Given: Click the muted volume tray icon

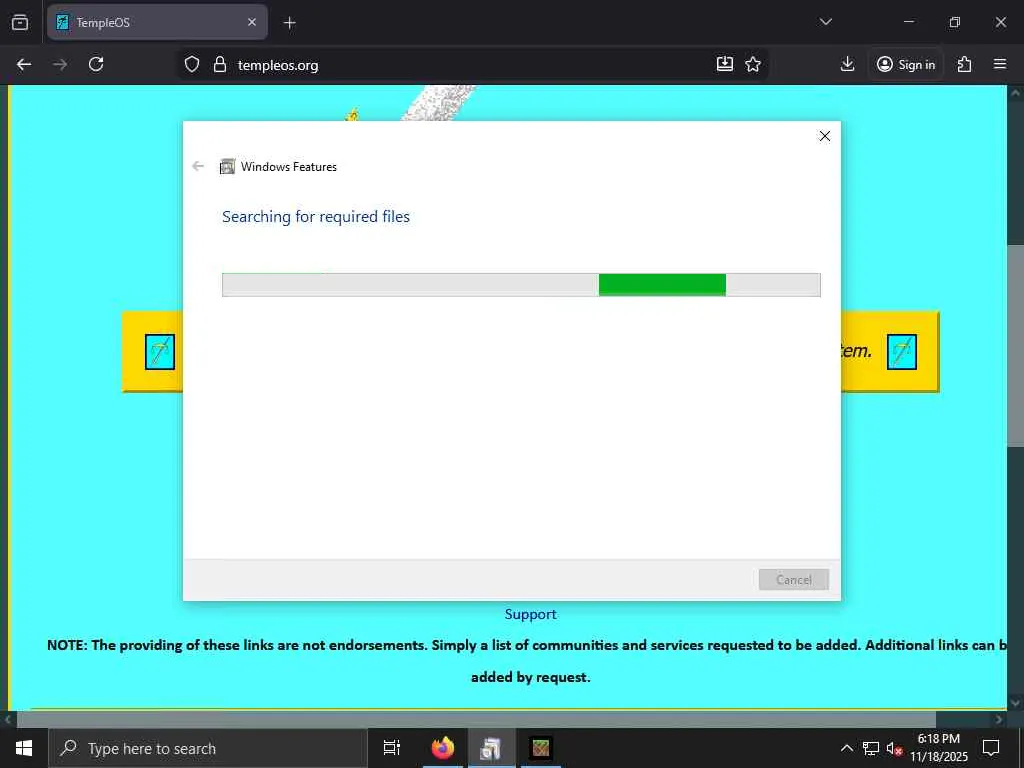Looking at the screenshot, I should tap(894, 748).
